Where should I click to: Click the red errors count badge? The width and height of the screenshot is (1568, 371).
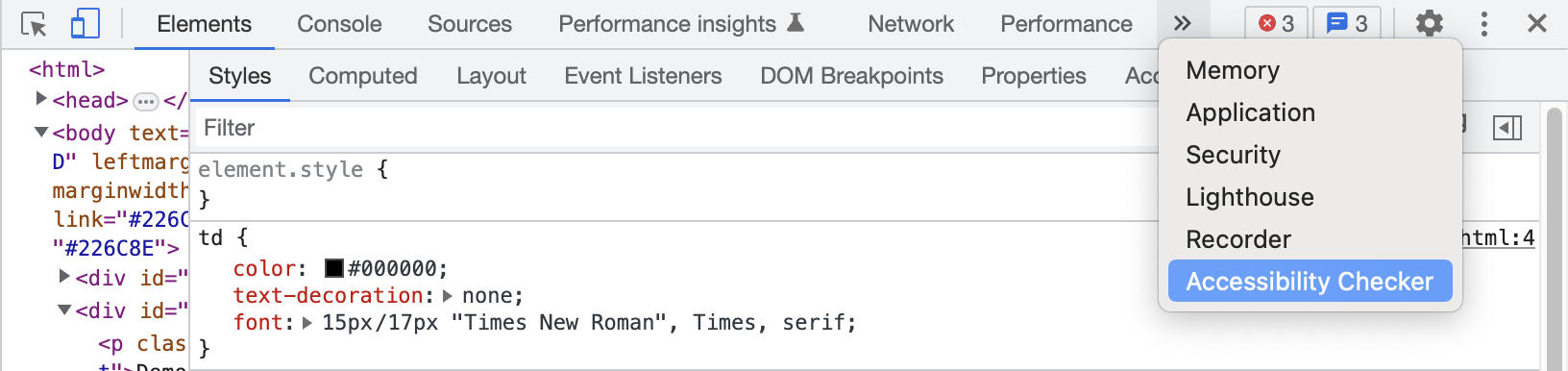pos(1276,24)
